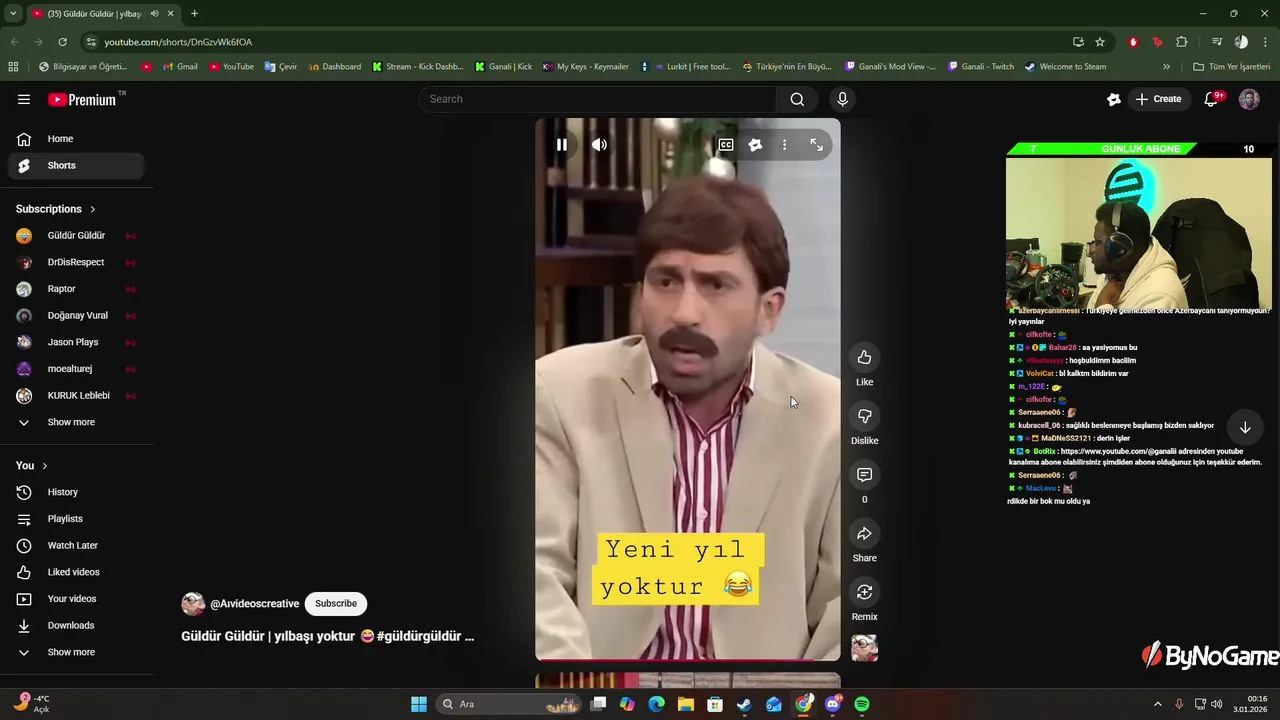Go to next Short with down arrow
This screenshot has height=720, width=1280.
1245,428
